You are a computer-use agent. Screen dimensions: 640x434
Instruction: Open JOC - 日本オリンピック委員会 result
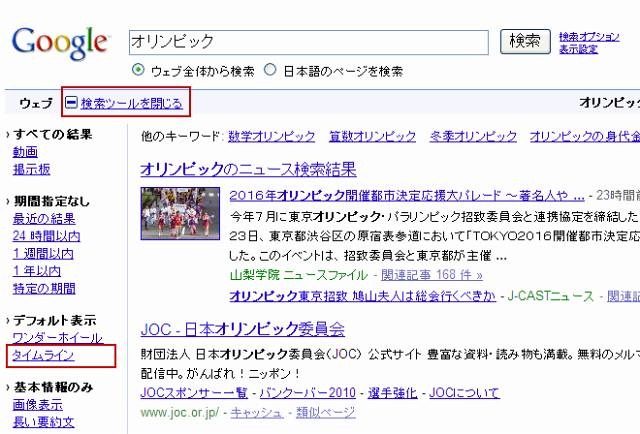pos(242,329)
